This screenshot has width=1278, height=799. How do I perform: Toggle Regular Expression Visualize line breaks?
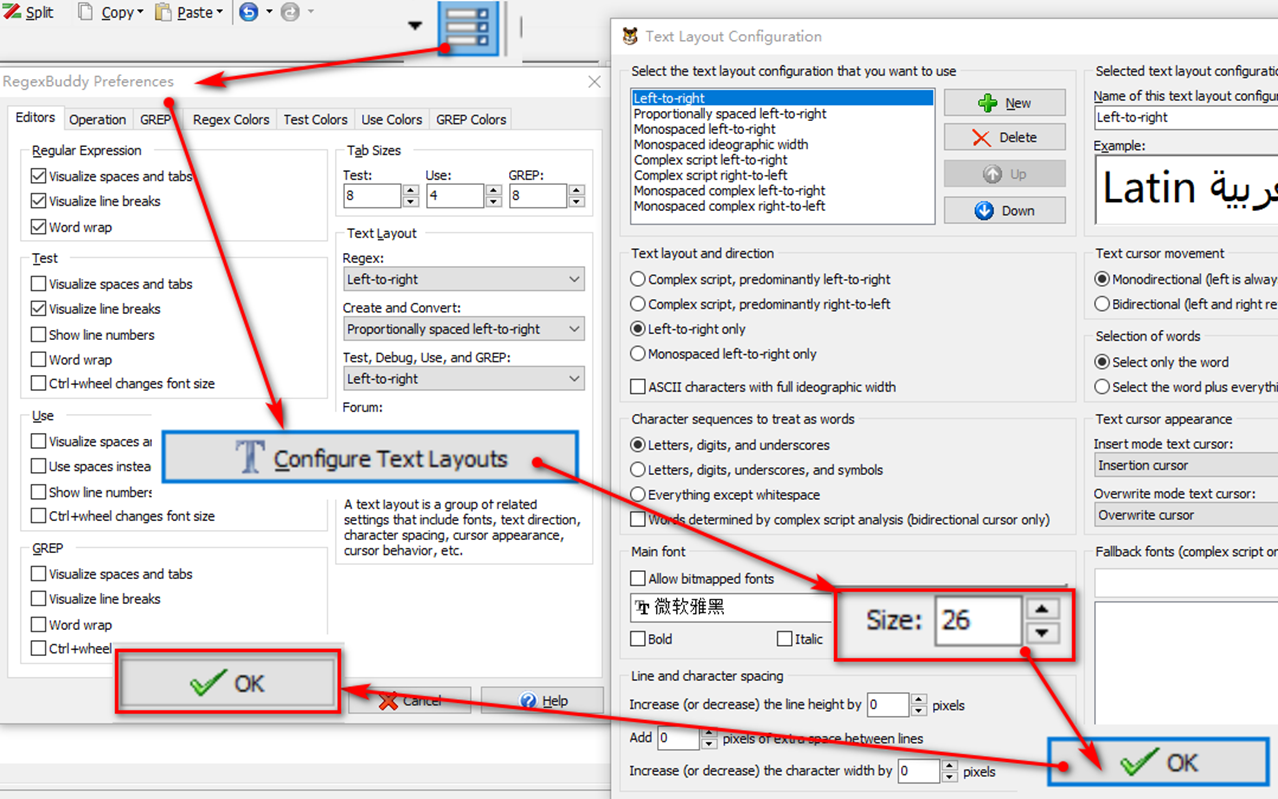click(x=38, y=201)
